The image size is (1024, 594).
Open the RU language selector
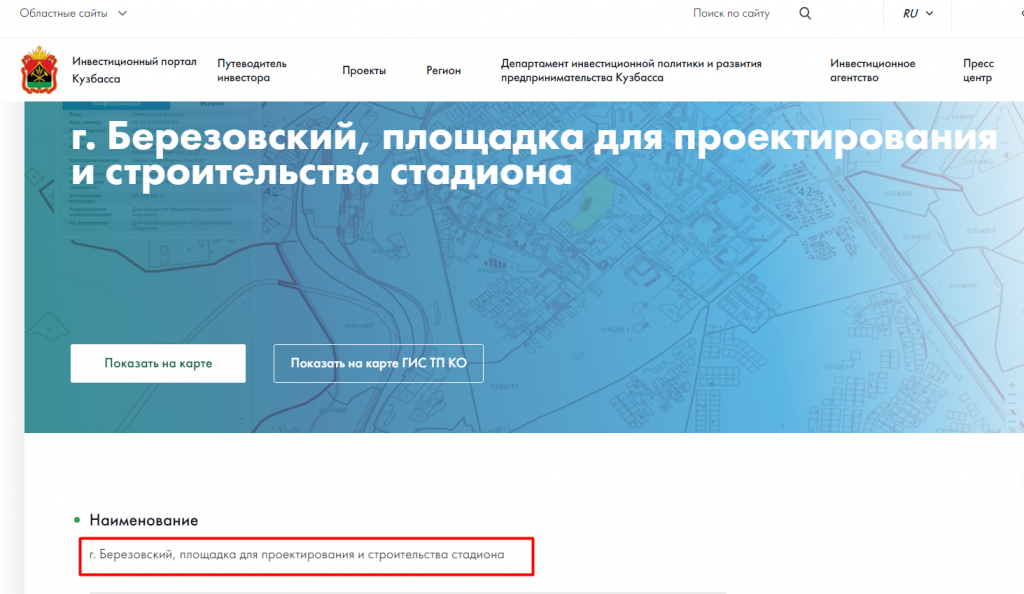[x=918, y=13]
